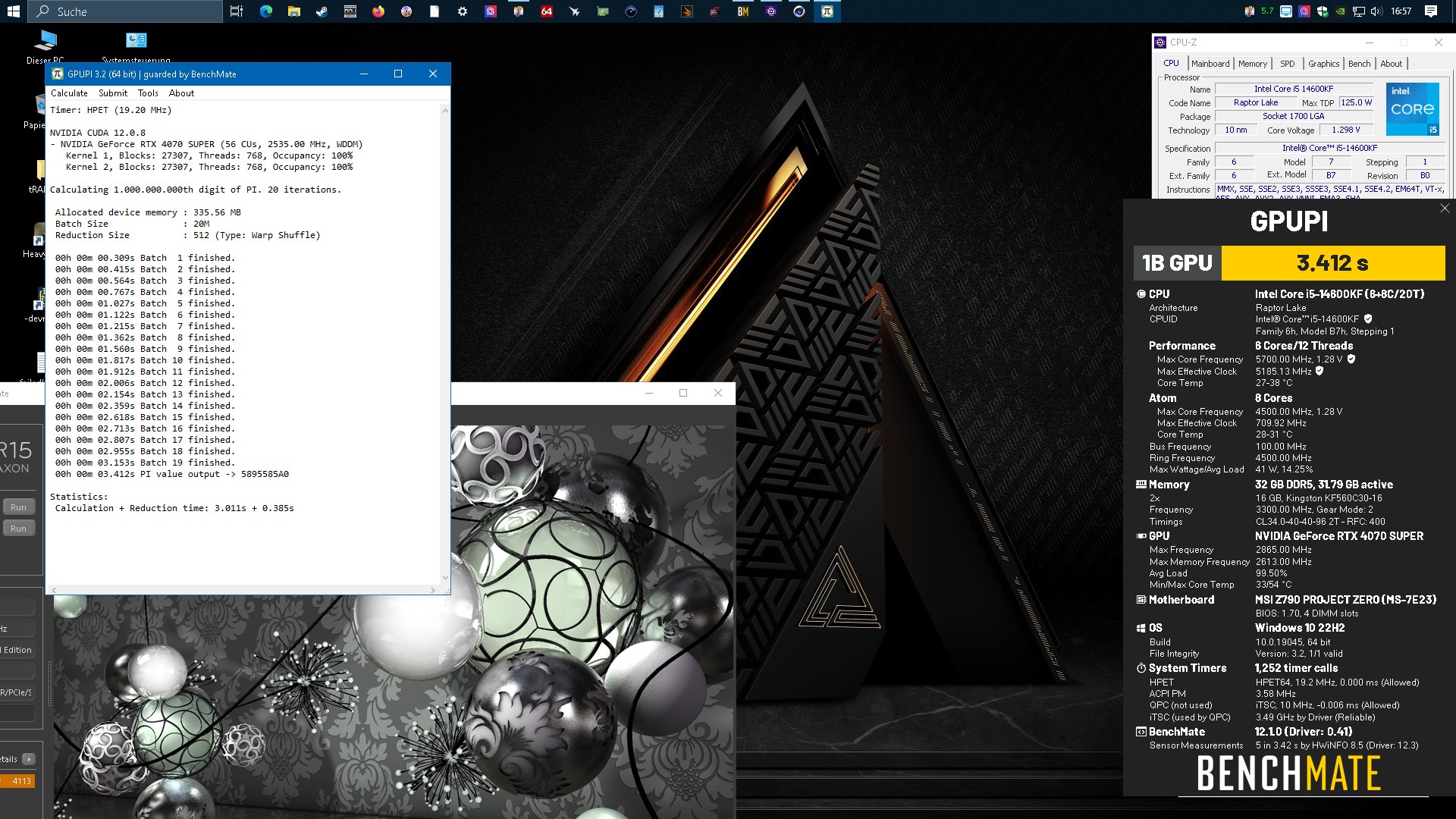Switch to CPU-Z Memory tab
1456x819 pixels.
[1253, 64]
